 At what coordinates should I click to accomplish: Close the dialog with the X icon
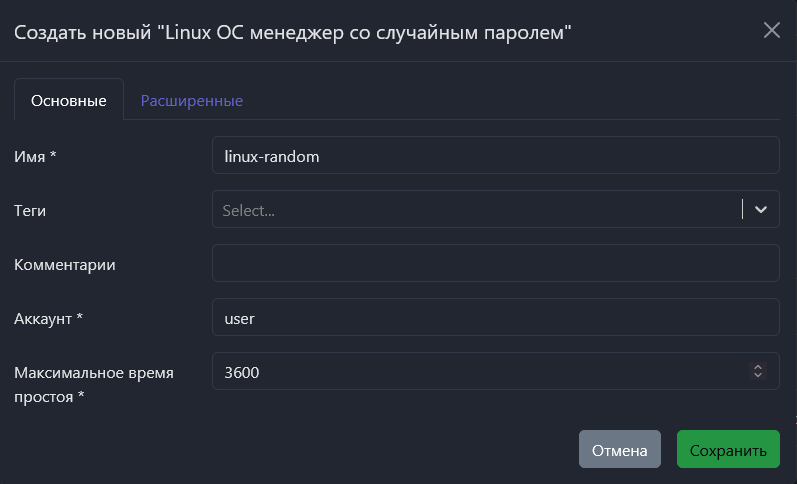click(771, 30)
